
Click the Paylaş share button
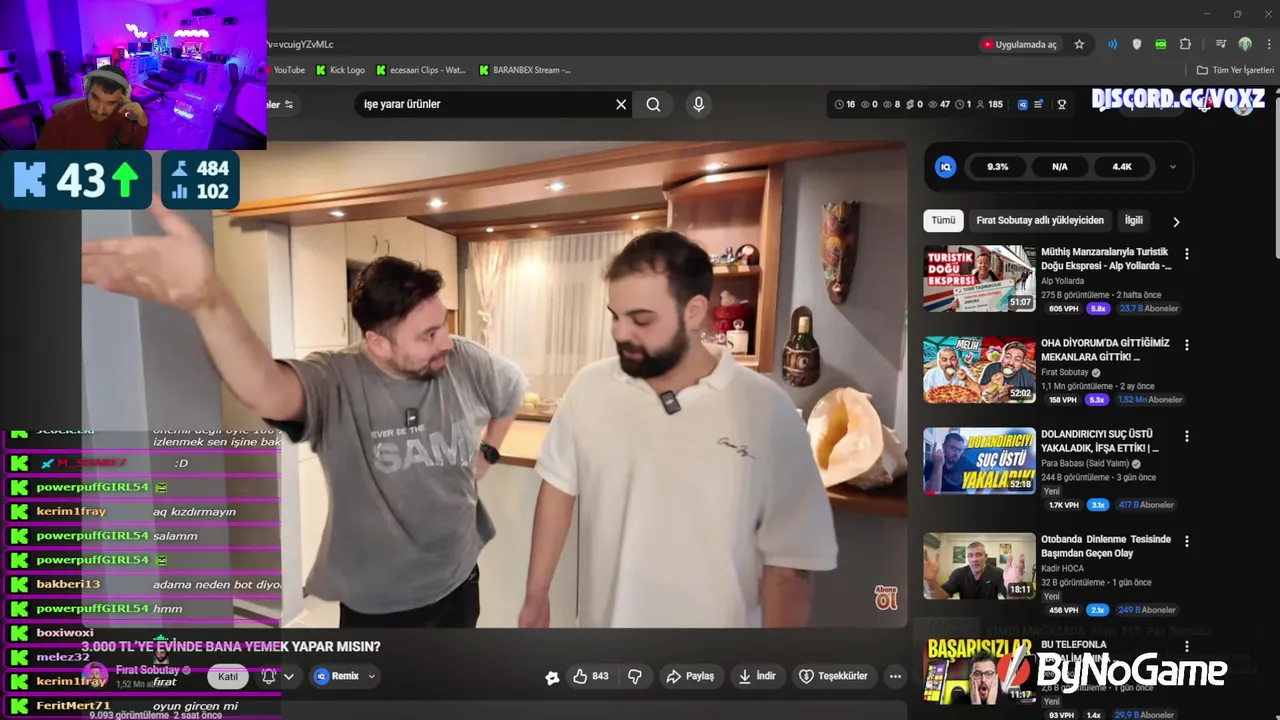point(690,676)
